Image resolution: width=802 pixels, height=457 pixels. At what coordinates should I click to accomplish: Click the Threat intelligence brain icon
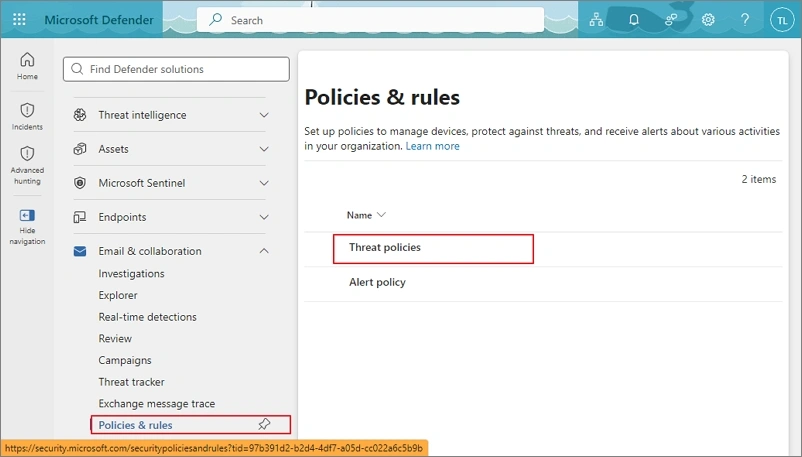tap(80, 115)
